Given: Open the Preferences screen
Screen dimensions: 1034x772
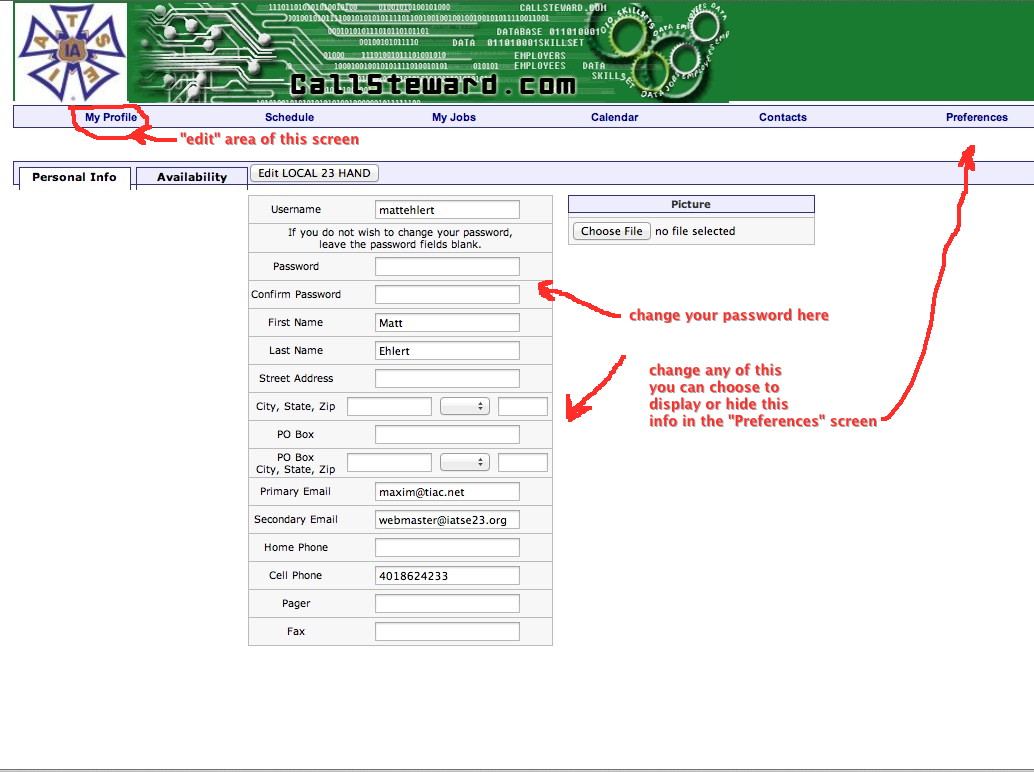Looking at the screenshot, I should tap(976, 117).
